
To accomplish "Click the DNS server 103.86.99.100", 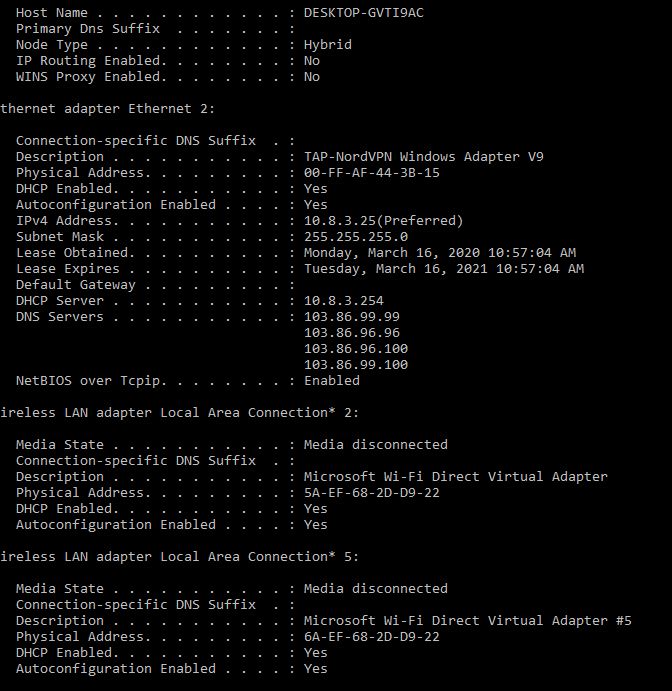I will [356, 365].
